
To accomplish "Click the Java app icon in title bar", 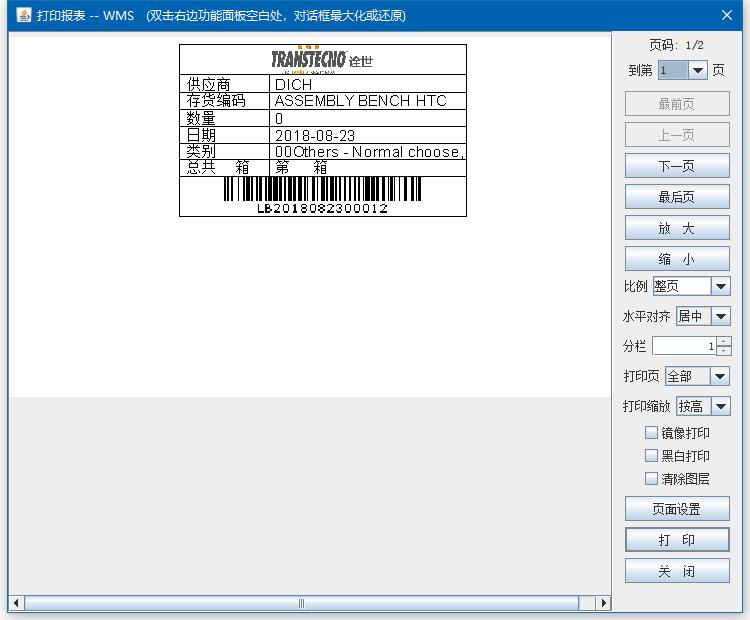I will 23,15.
